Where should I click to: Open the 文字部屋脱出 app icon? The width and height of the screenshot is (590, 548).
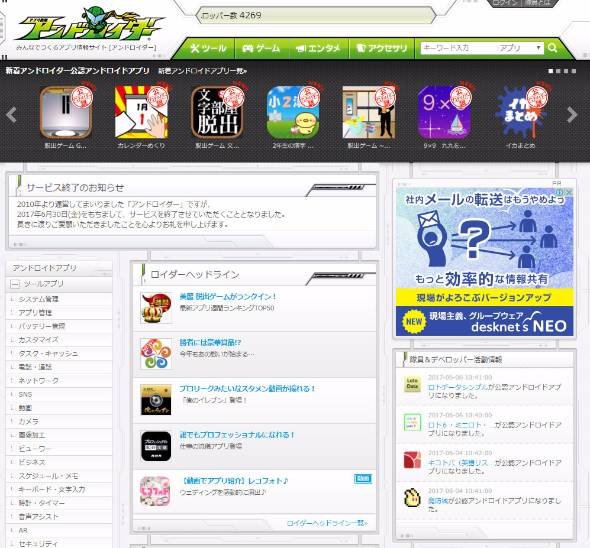(x=217, y=112)
